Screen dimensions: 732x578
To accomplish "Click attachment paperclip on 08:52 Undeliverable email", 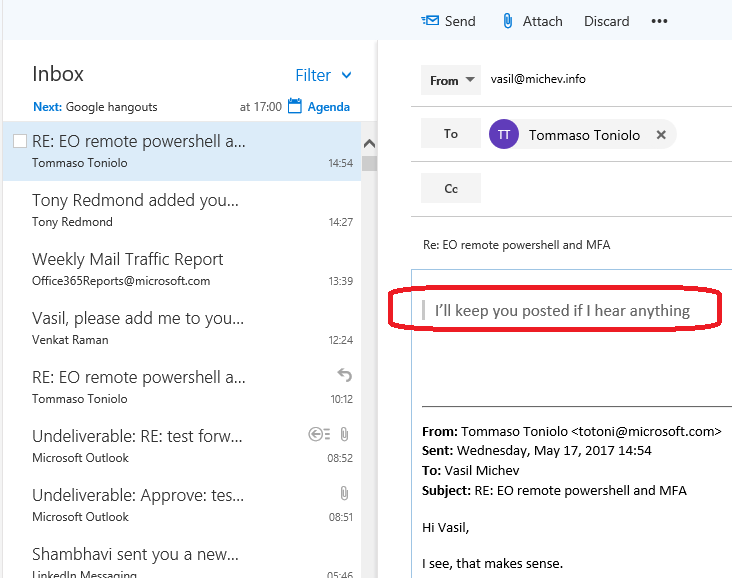I will (344, 434).
